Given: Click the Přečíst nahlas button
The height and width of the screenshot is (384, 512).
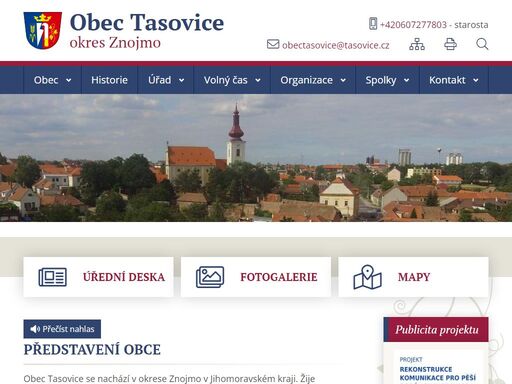Looking at the screenshot, I should [62, 329].
